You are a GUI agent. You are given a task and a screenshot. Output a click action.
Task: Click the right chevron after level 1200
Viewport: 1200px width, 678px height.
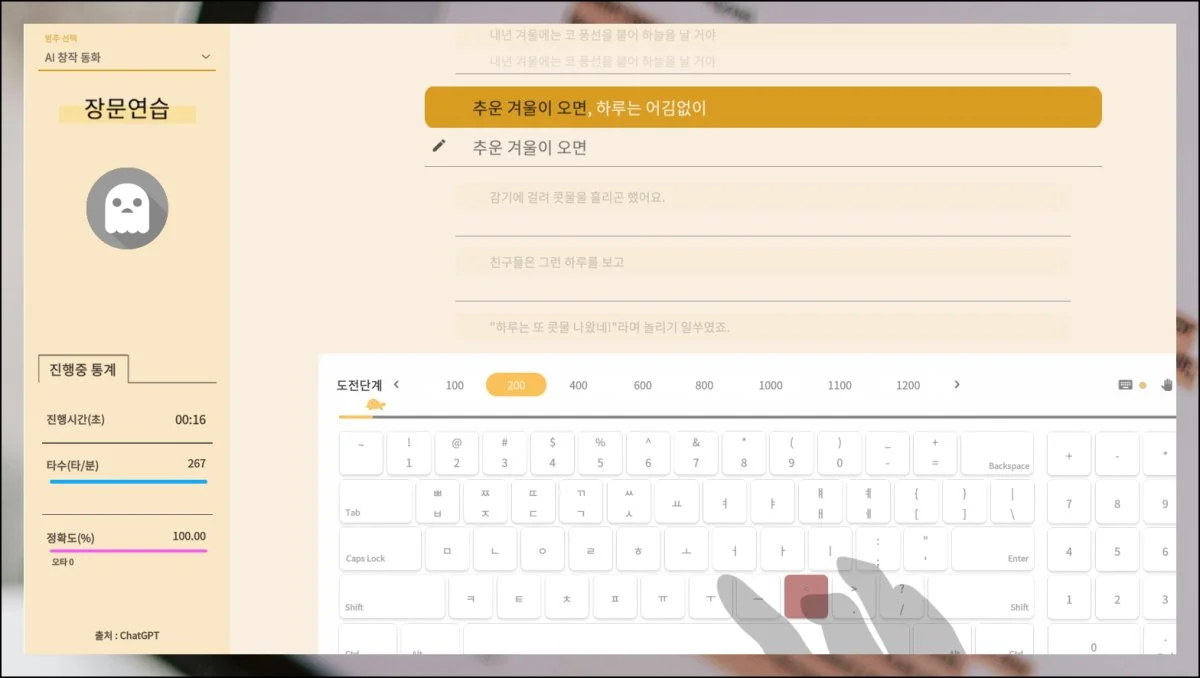957,384
